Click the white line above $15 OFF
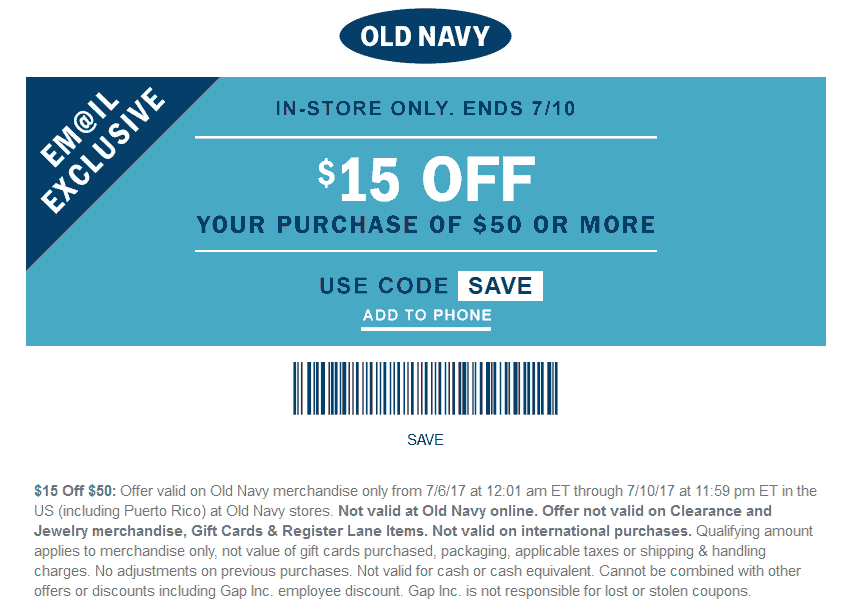Viewport: 862px width, 612px height. click(x=426, y=137)
